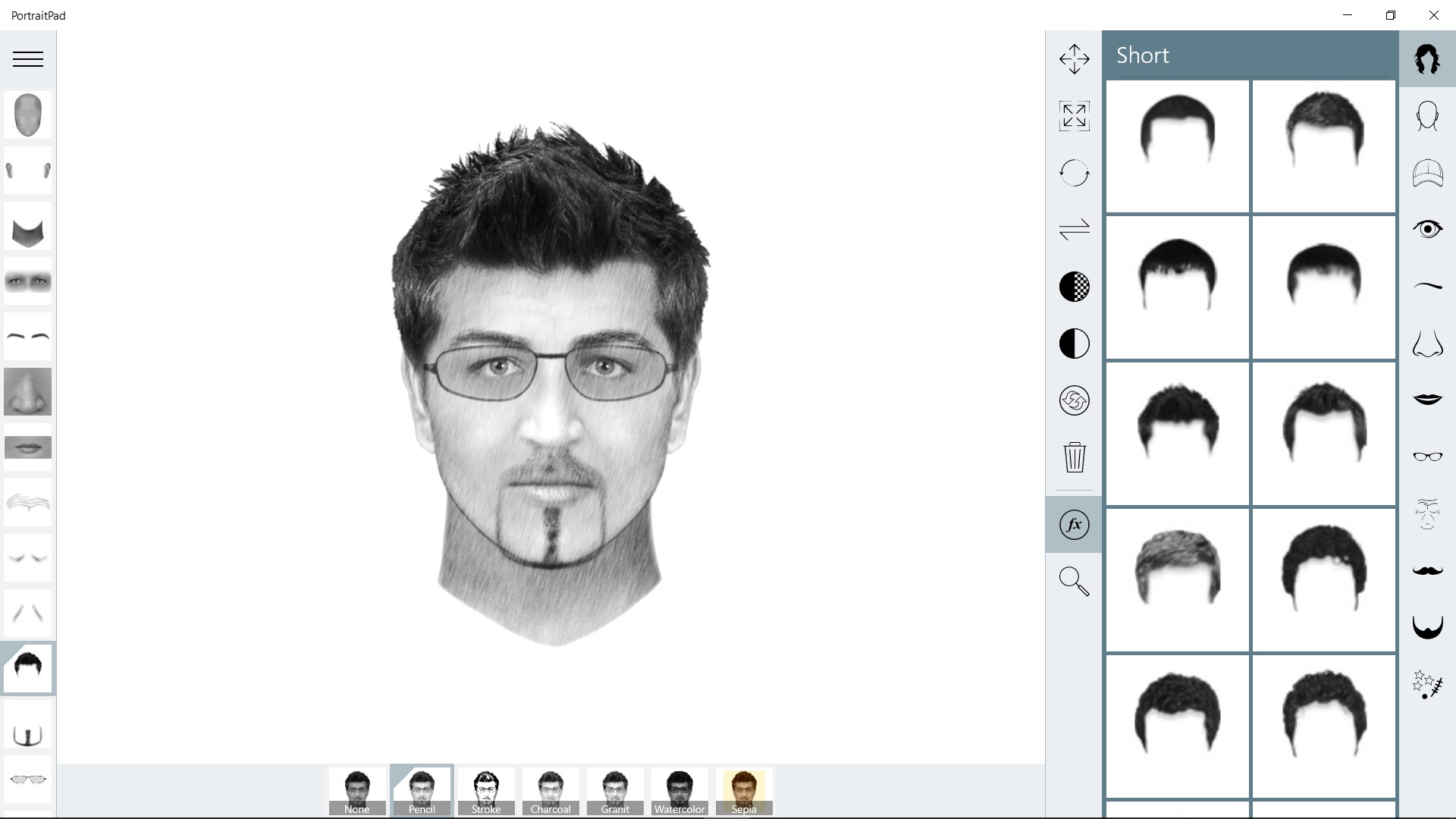Apply the Sepia effect
The image size is (1456, 819).
744,792
